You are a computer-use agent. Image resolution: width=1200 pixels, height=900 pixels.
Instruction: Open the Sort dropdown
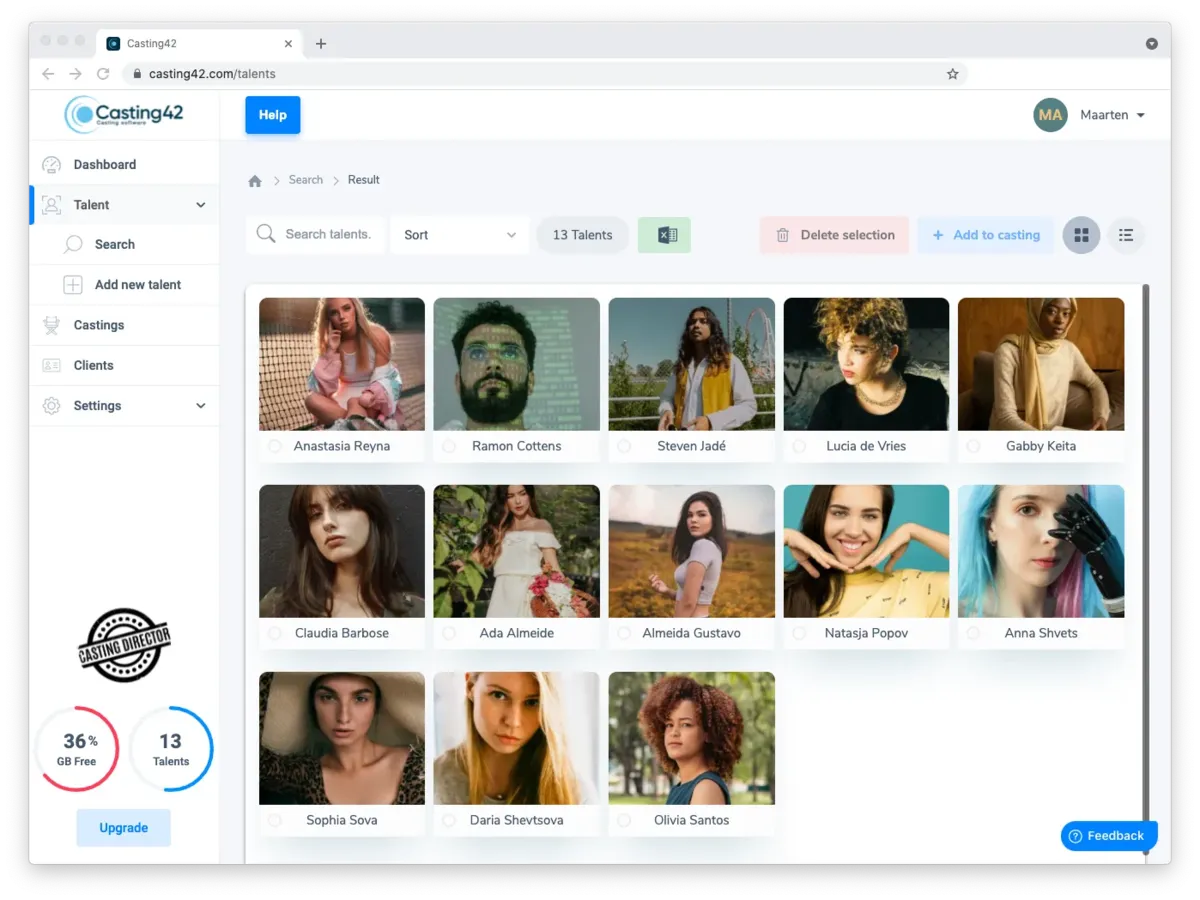(x=459, y=235)
